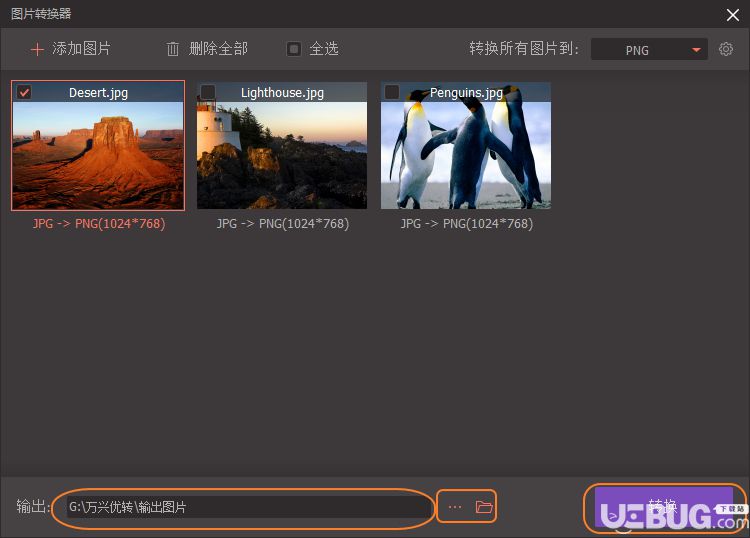
Task: Click the plus icon to add images
Action: (37, 49)
